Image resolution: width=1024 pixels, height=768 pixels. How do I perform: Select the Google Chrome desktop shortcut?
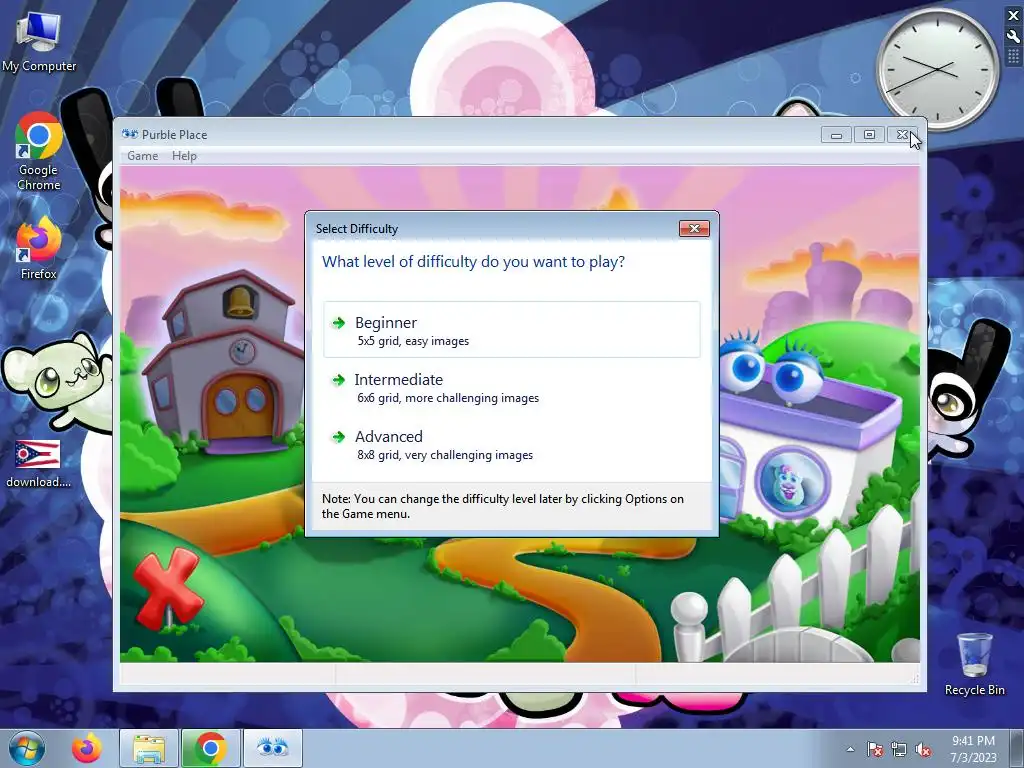tap(39, 152)
